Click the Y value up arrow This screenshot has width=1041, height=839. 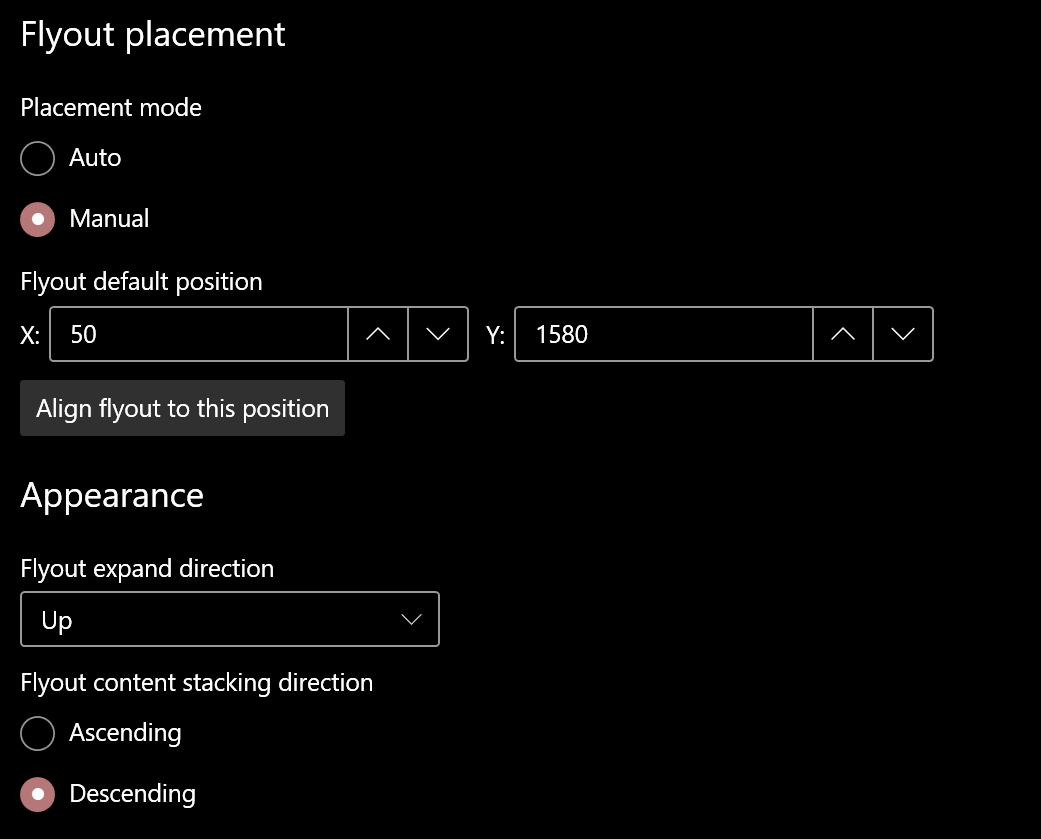pyautogui.click(x=842, y=334)
